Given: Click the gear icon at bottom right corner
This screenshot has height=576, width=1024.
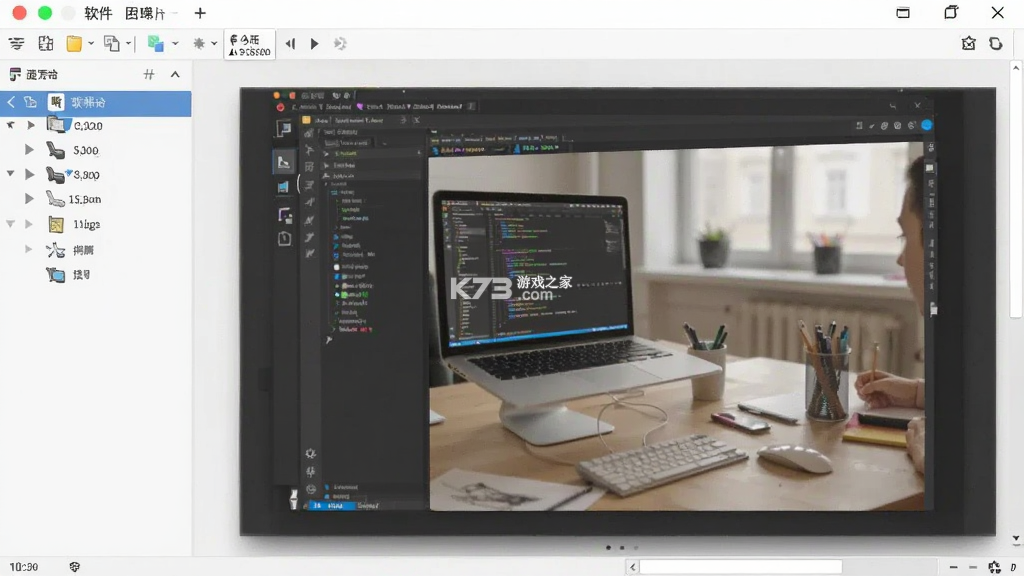Looking at the screenshot, I should point(994,567).
